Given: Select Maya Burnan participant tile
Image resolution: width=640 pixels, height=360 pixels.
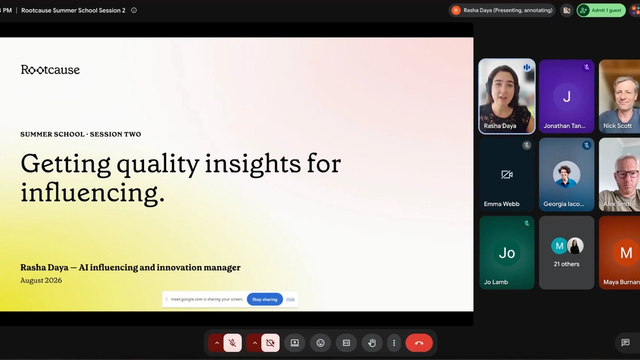Looking at the screenshot, I should [x=619, y=253].
